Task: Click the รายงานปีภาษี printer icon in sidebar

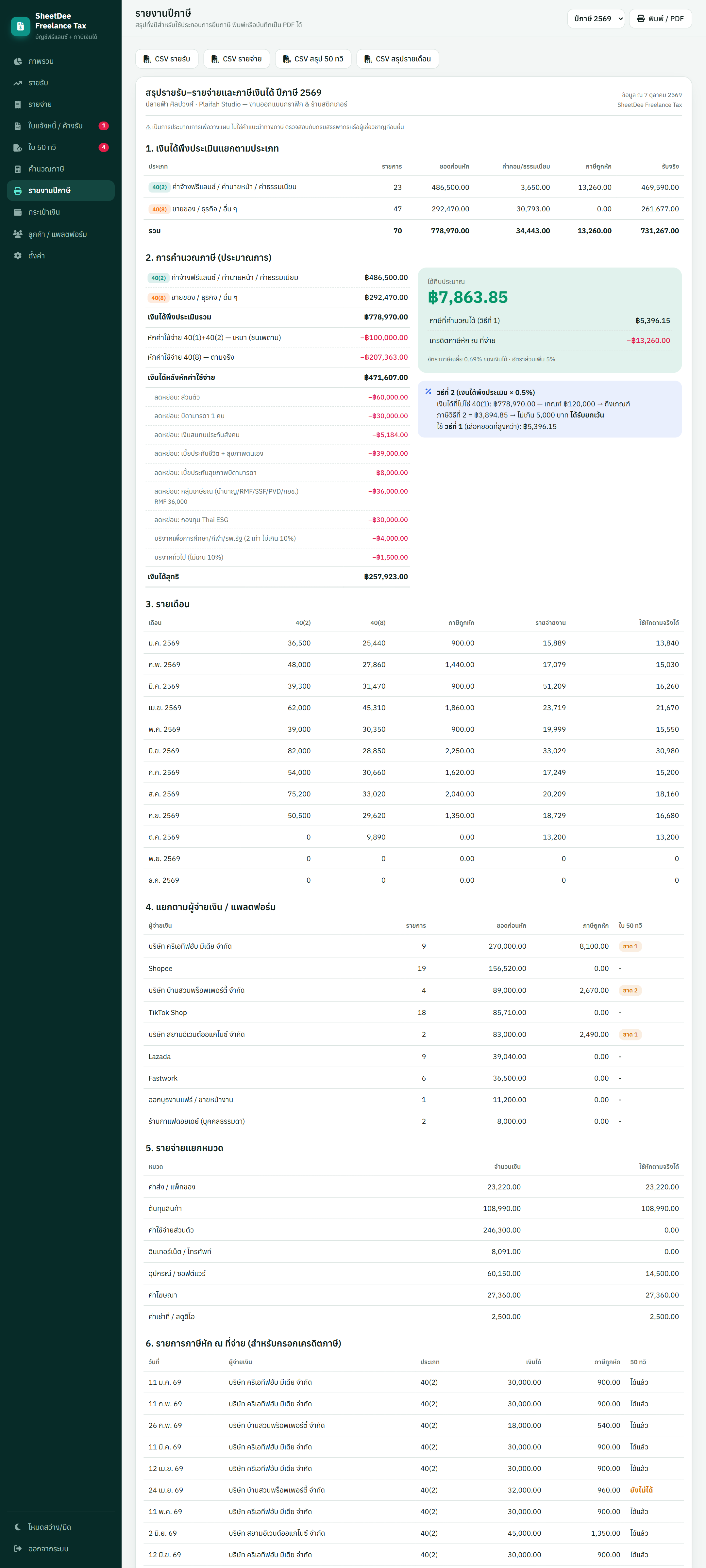Action: pos(18,190)
